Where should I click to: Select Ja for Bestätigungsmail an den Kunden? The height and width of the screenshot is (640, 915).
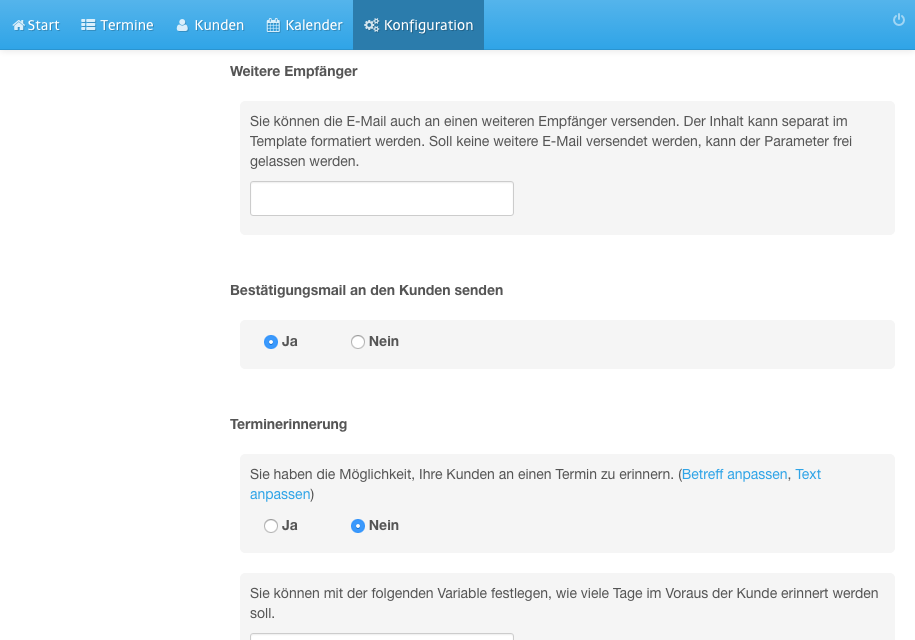[271, 342]
